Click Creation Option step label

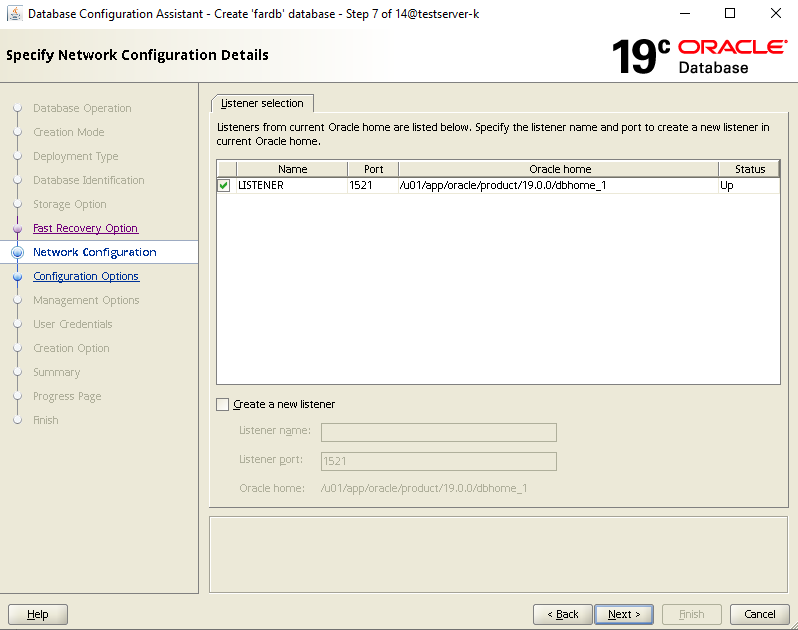[71, 348]
